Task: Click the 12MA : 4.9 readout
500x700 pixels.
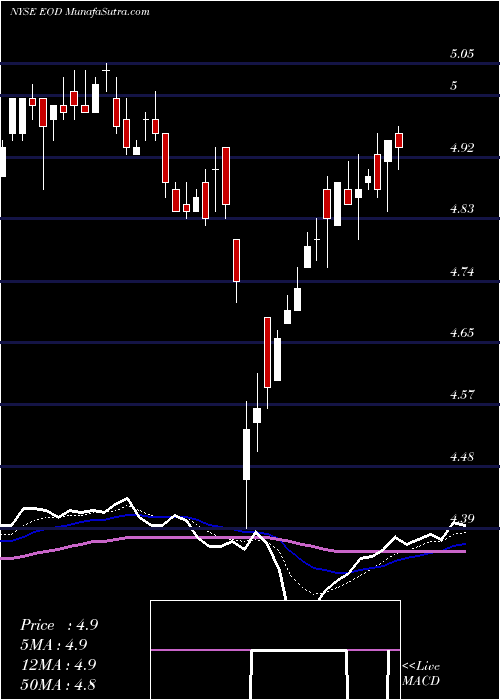Action: pos(58,665)
